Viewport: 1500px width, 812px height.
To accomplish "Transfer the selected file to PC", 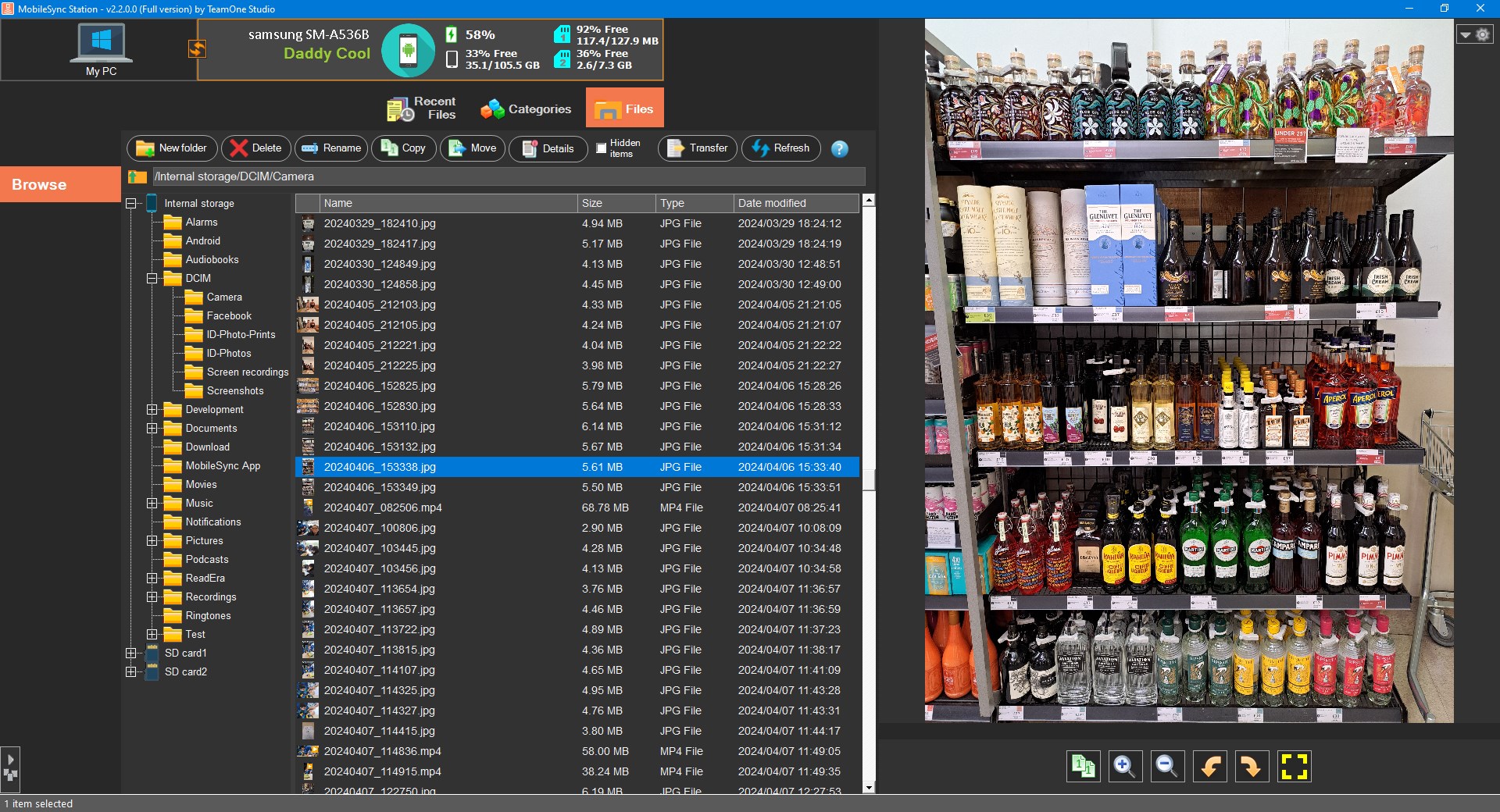I will [x=698, y=148].
